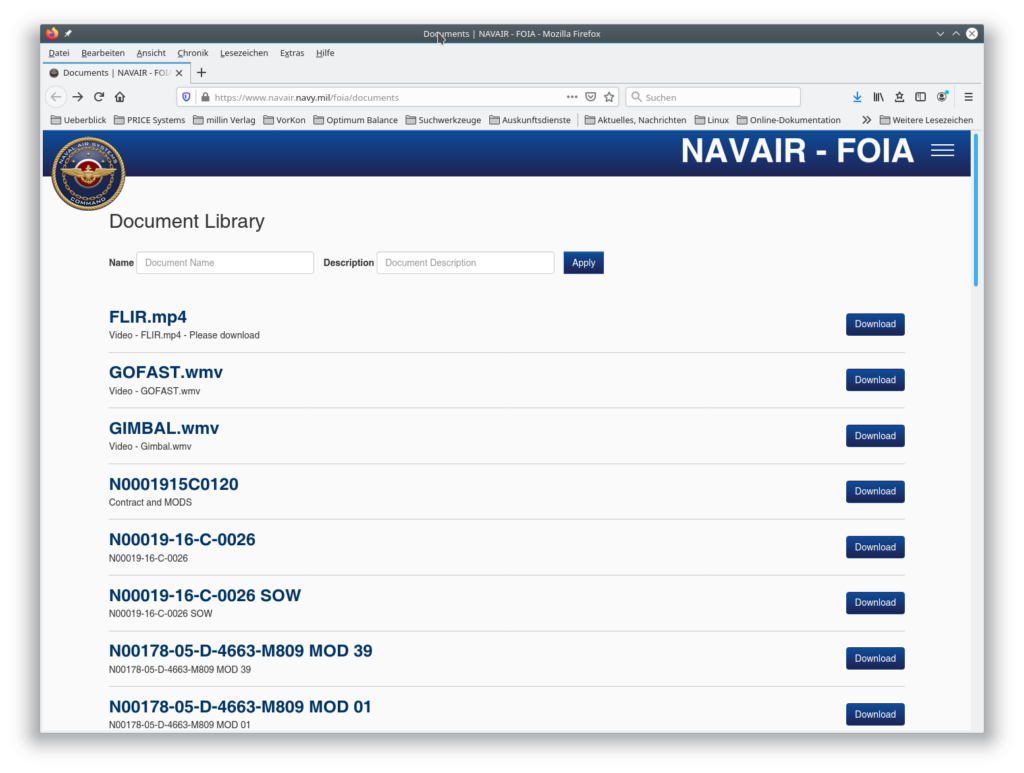Click the Document Name filter field

225,262
